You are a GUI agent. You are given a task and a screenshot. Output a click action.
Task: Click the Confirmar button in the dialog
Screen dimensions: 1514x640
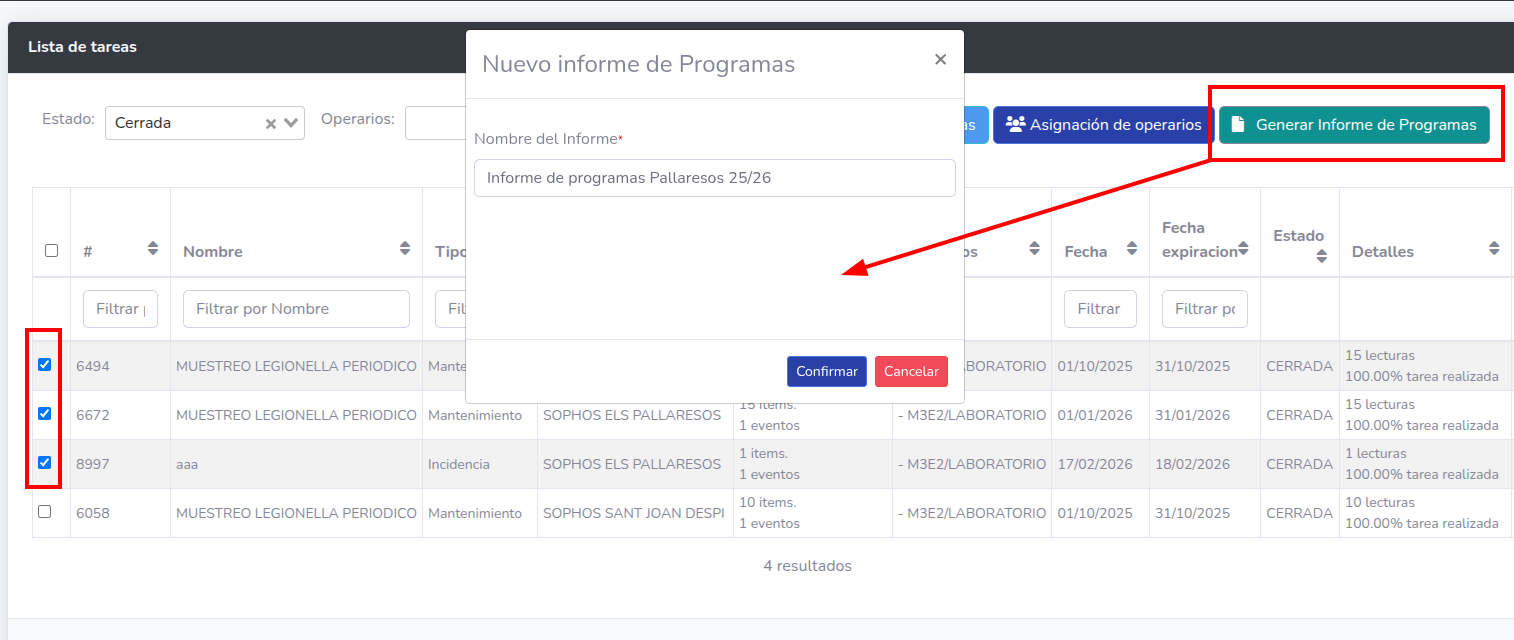[x=826, y=371]
